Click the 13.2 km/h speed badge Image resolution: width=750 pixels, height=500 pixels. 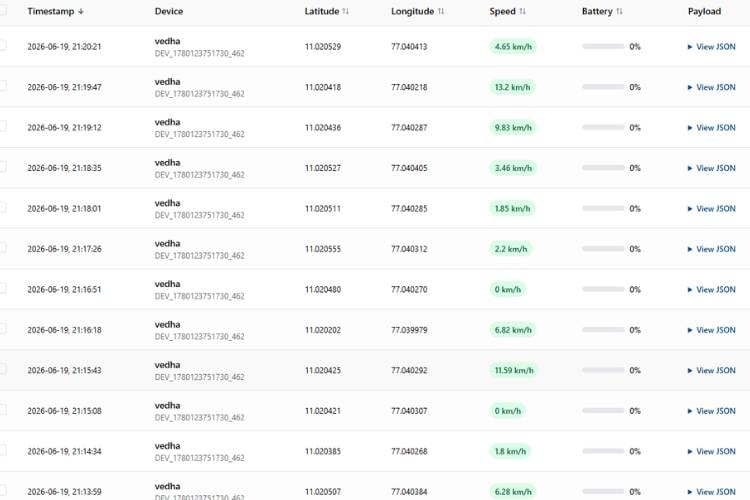pos(512,88)
